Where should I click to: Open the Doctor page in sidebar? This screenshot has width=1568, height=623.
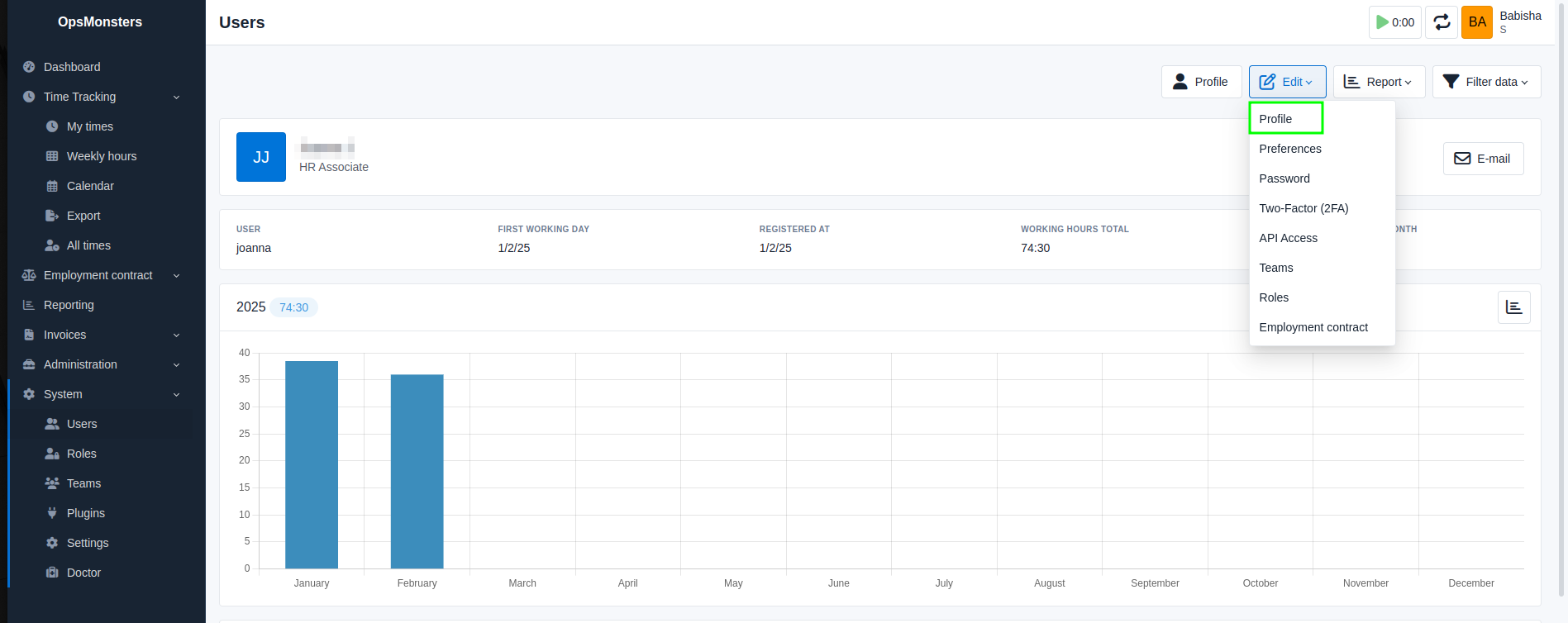(x=83, y=573)
